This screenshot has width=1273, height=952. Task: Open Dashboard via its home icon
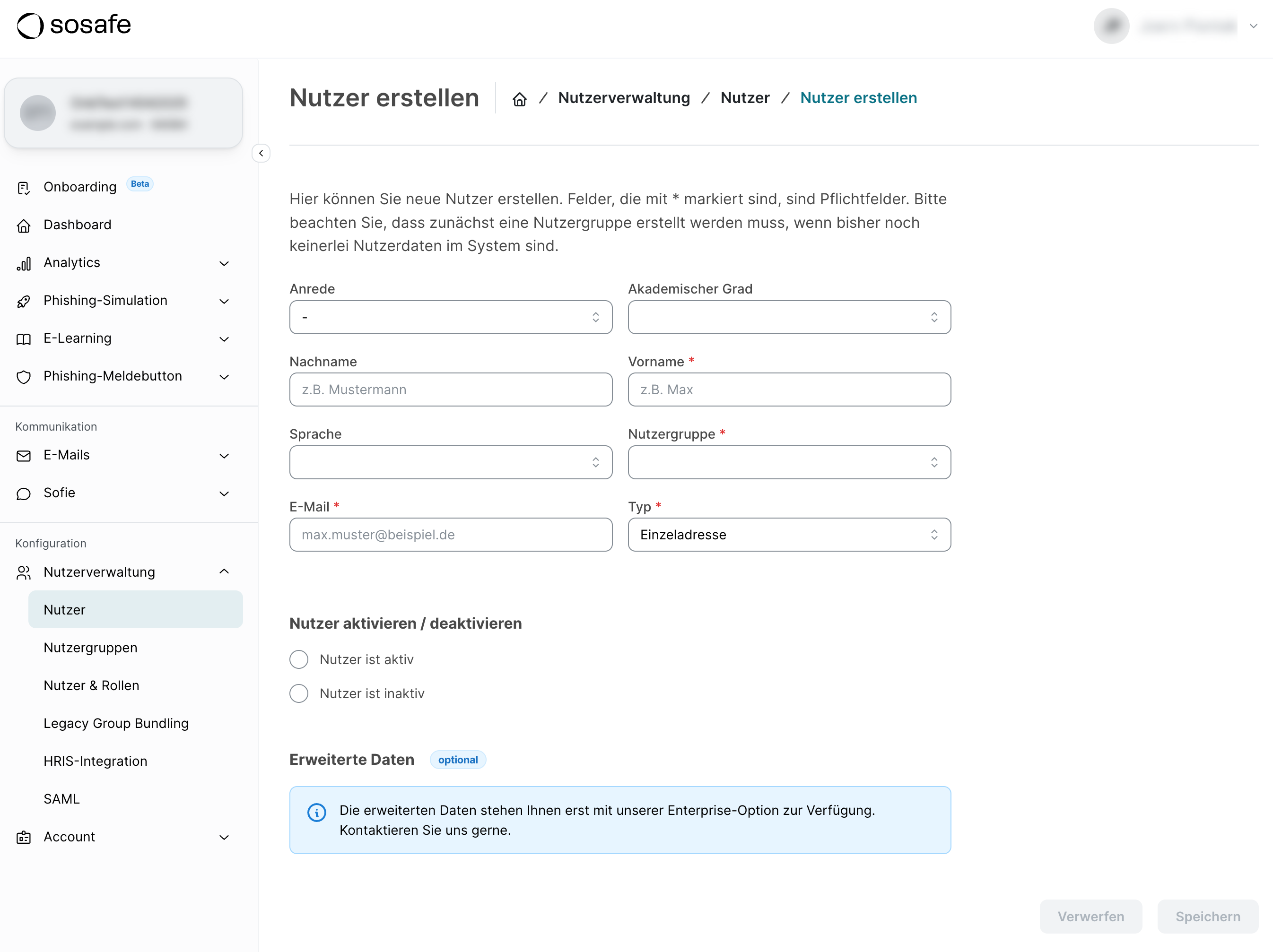pyautogui.click(x=24, y=225)
